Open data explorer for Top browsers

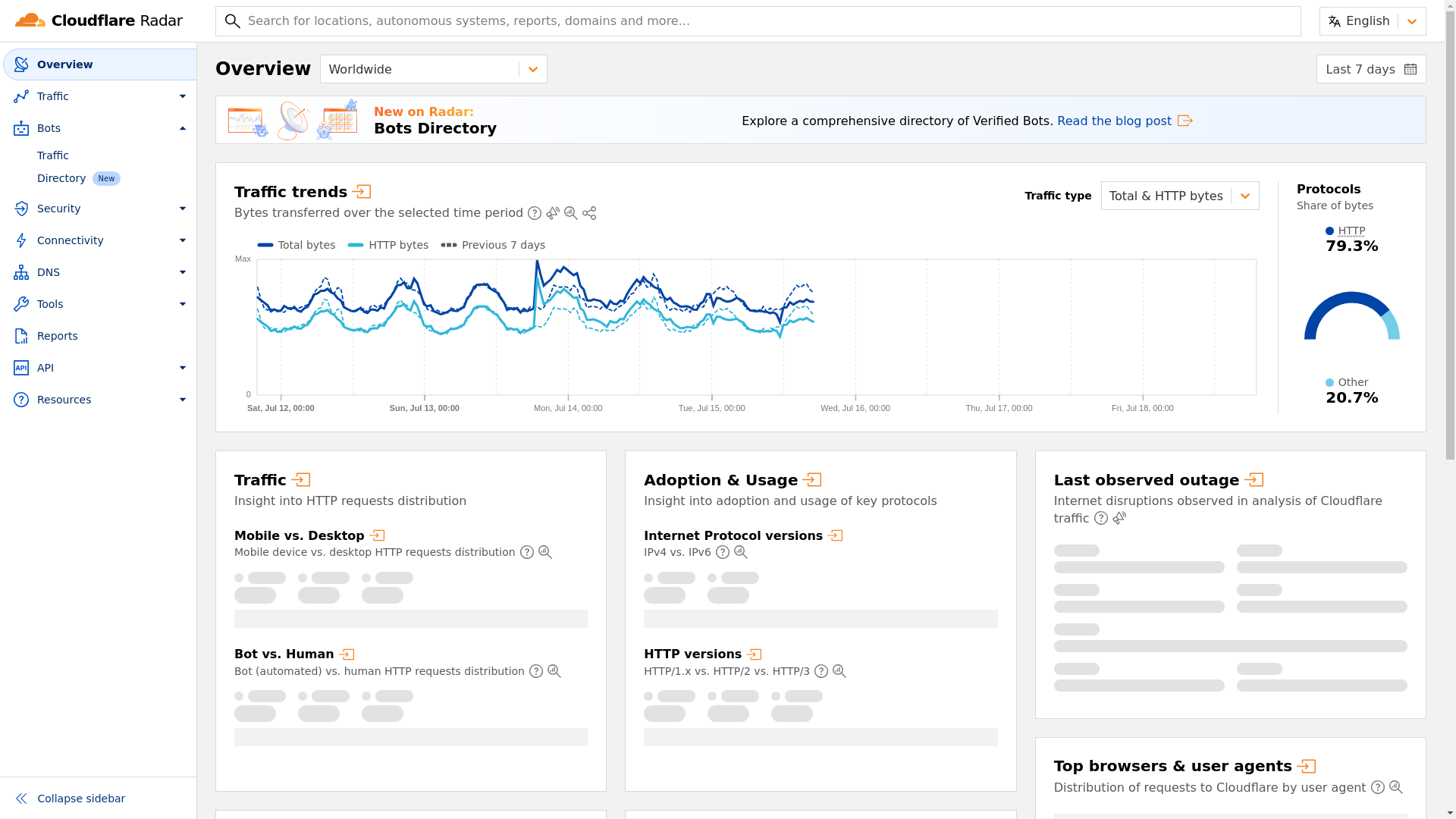(1396, 787)
